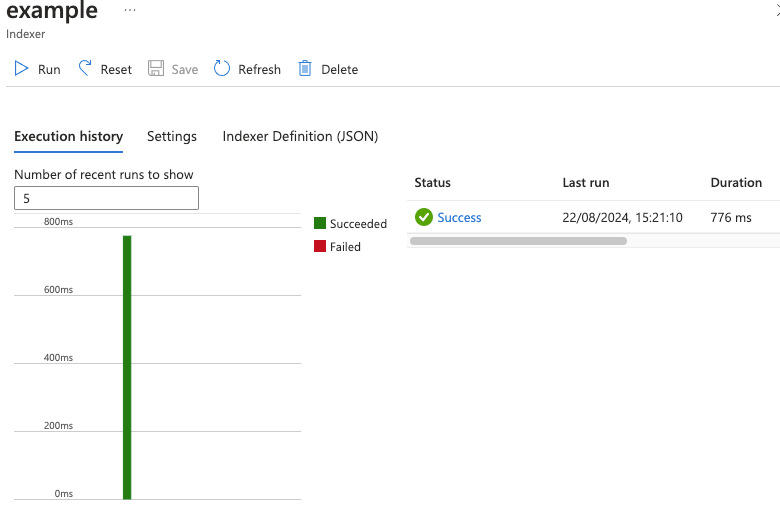Screen dimensions: 780x511
Task: Click the Succeeded legend label
Action: pos(358,224)
